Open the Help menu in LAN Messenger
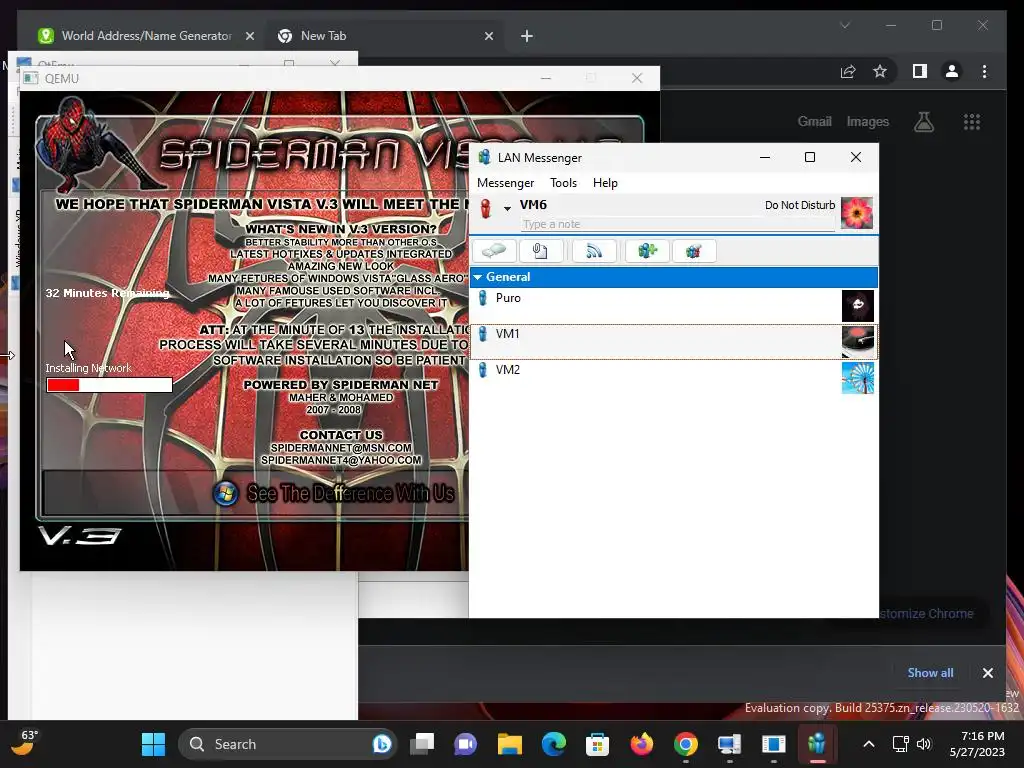The image size is (1024, 768). coord(605,183)
